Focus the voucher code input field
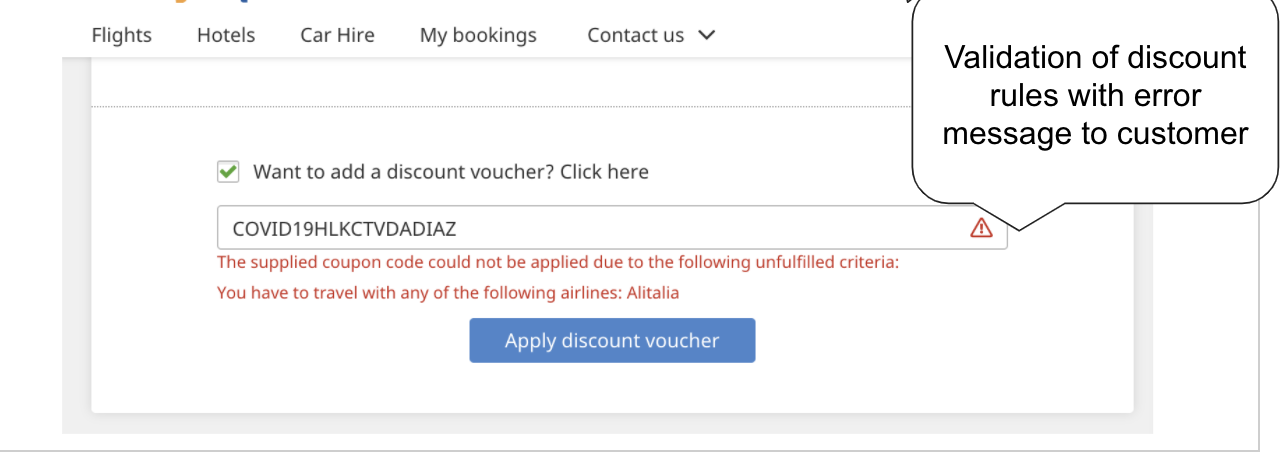 click(612, 228)
